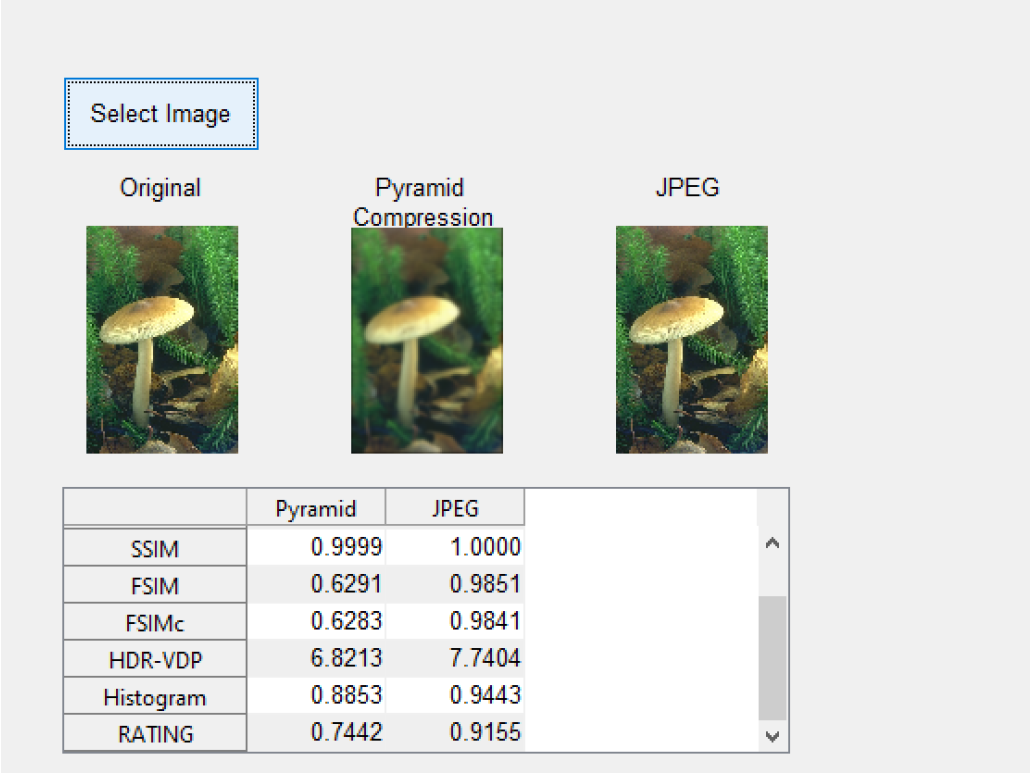Select the Pyramid column header
Screen dimensions: 1030x775
[316, 508]
